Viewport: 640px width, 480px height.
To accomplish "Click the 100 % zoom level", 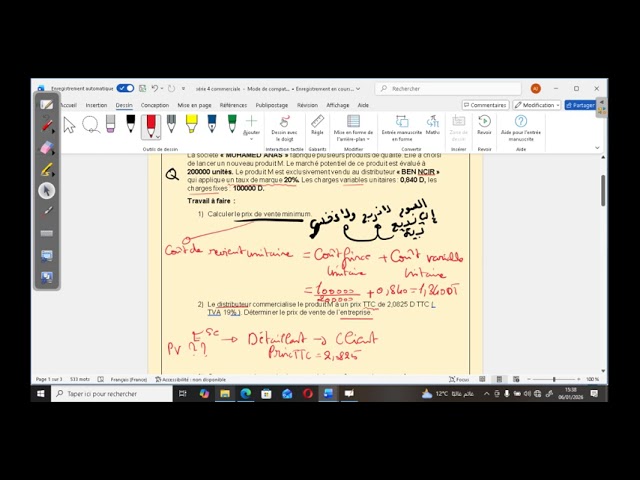I will point(592,379).
